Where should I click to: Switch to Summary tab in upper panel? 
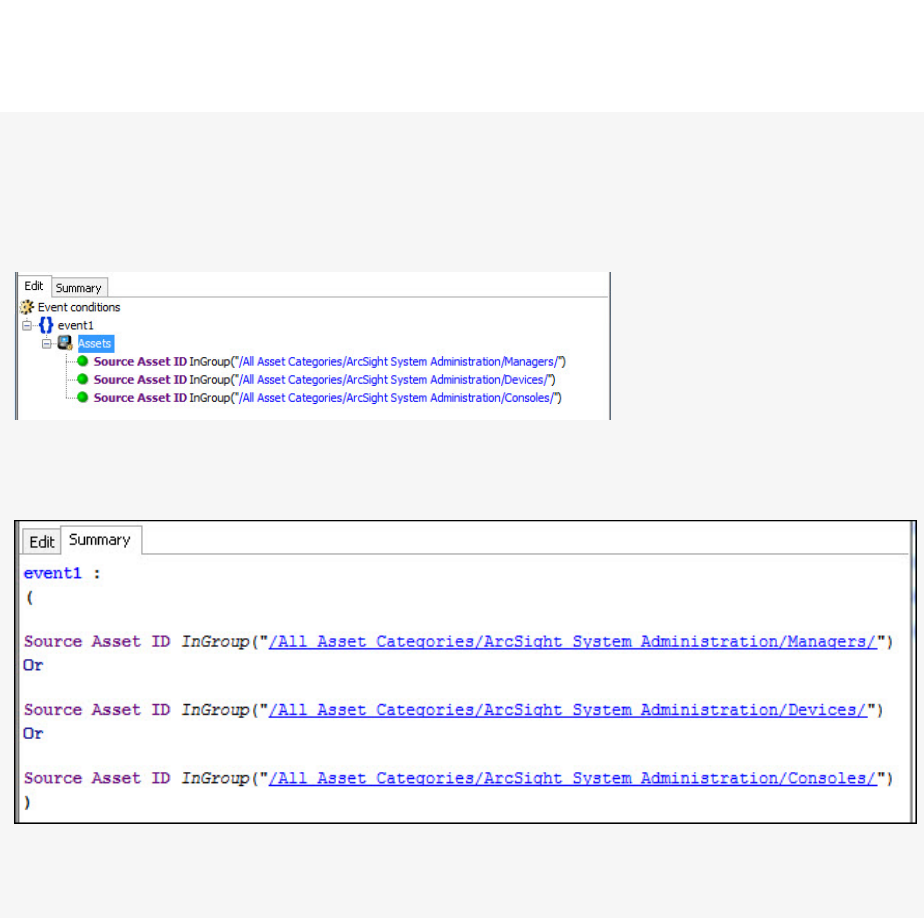(x=79, y=288)
